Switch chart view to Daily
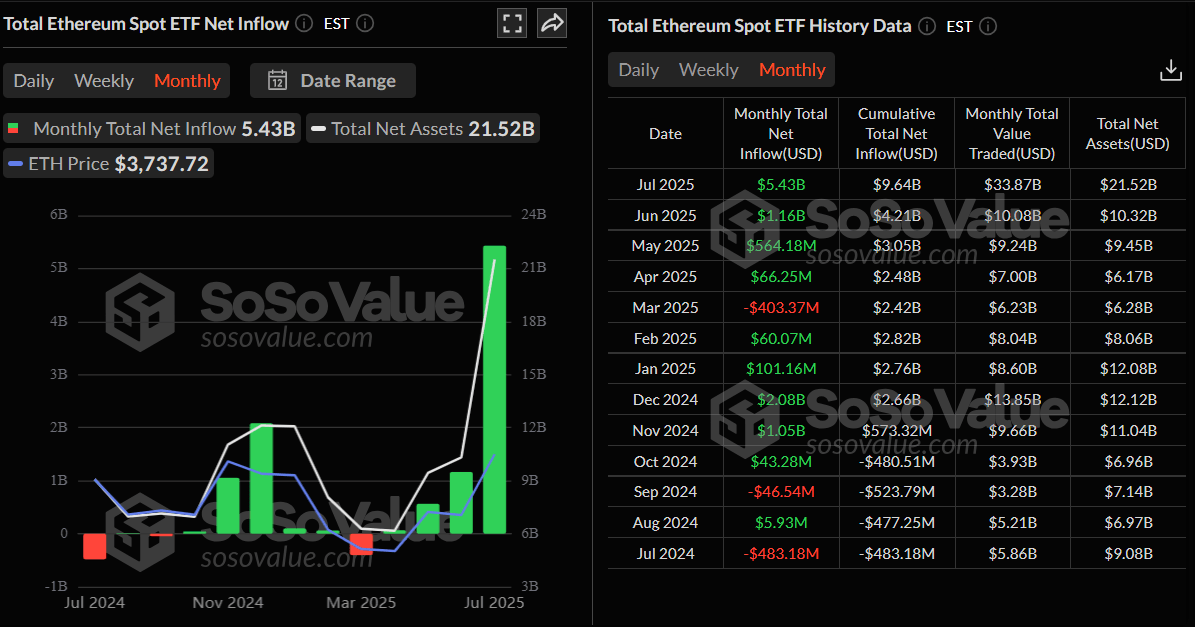Screen dimensions: 1195x627 click(33, 80)
